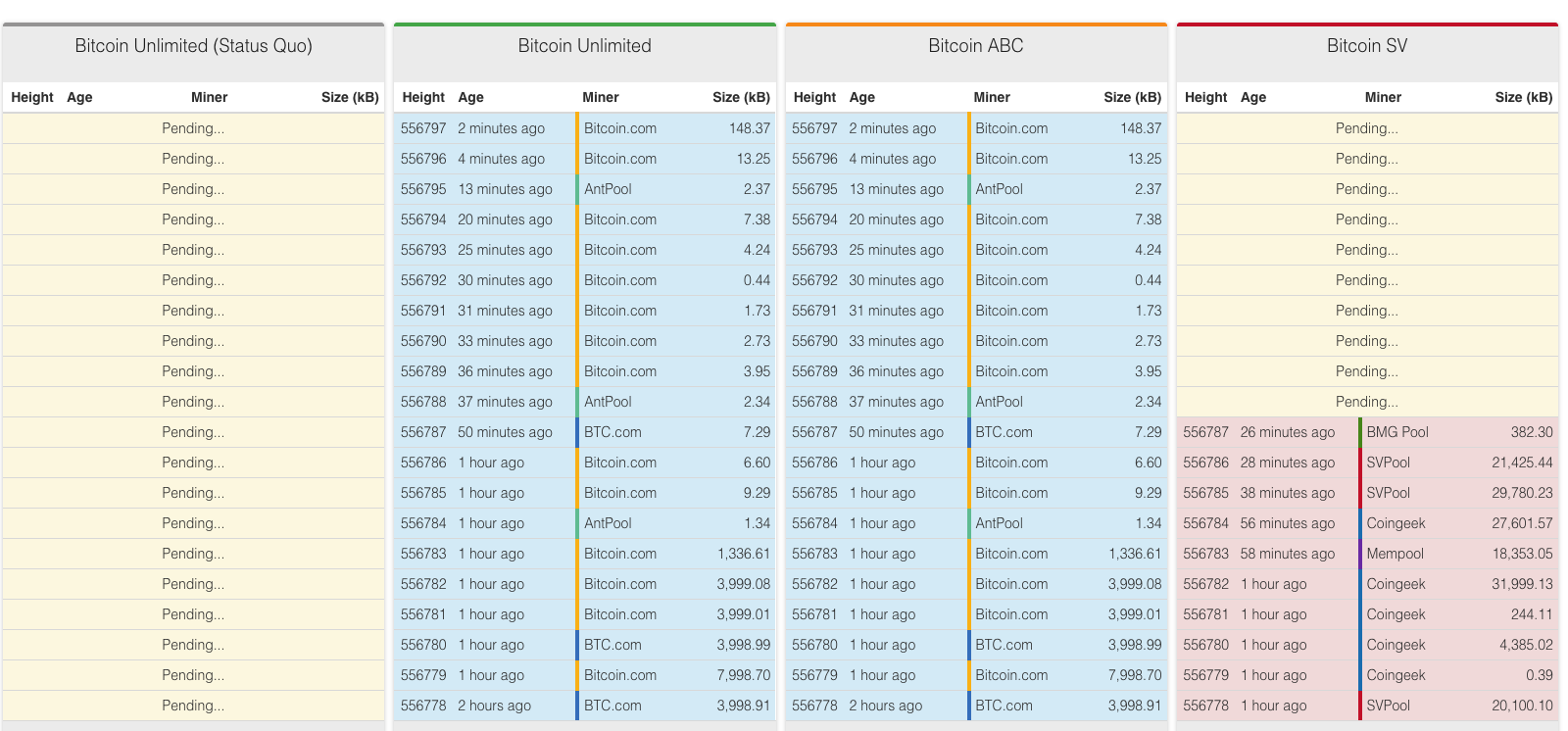Click Size (kB) header in Status Quo table

350,97
